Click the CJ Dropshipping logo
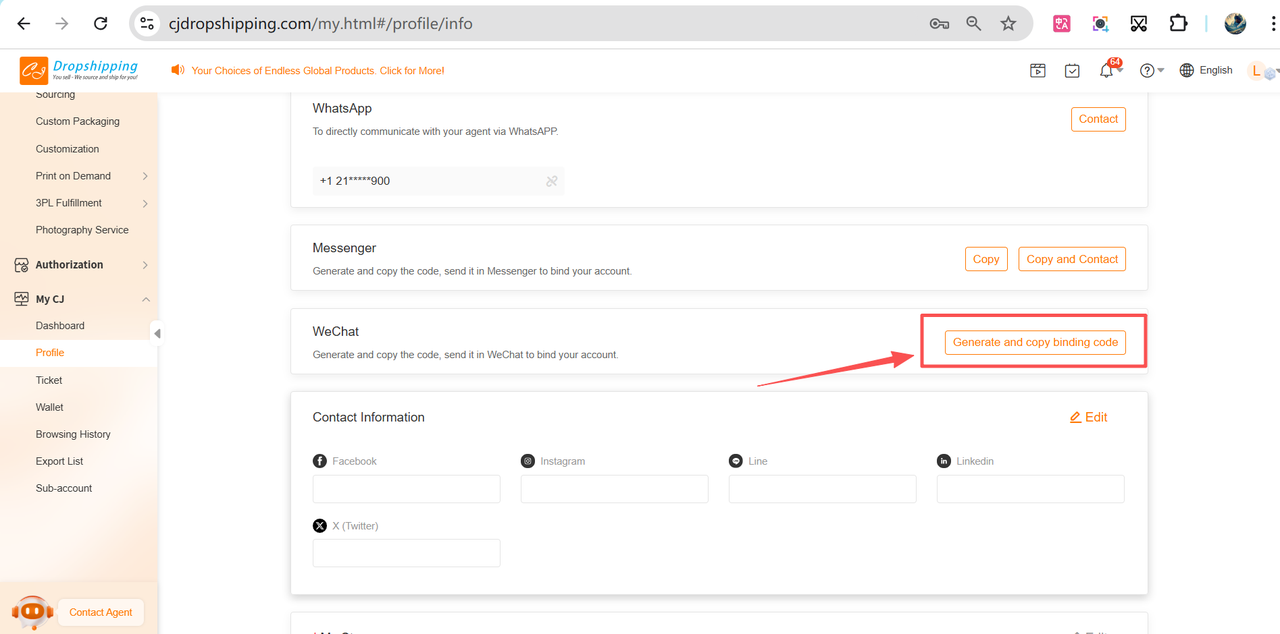This screenshot has height=634, width=1280. point(79,70)
